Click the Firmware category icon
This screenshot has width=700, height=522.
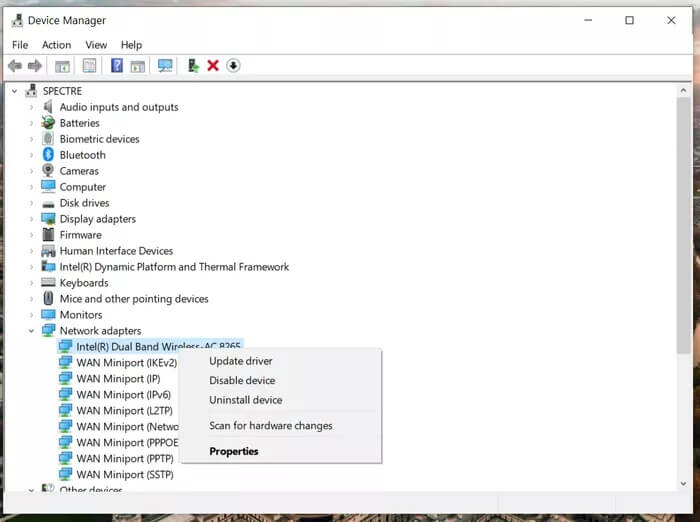[48, 234]
